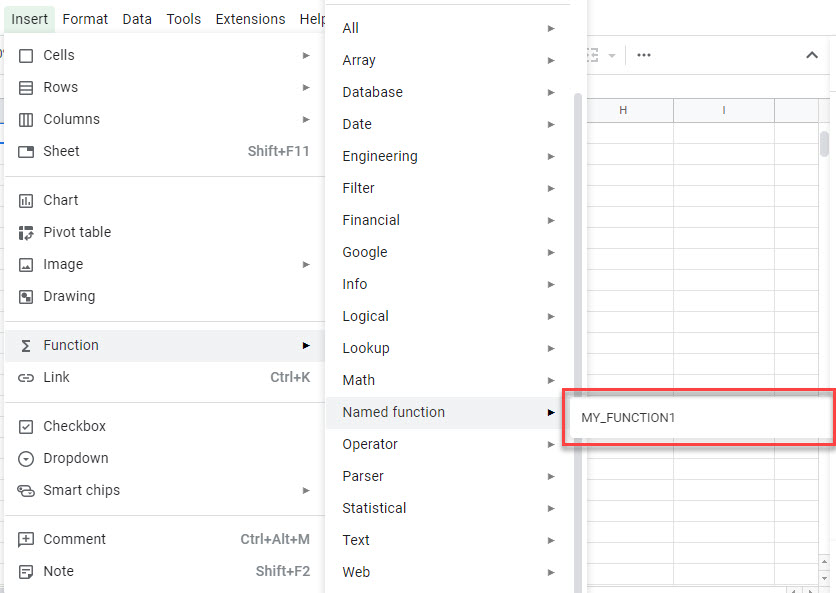Open the Format menu
The height and width of the screenshot is (593, 836).
[x=85, y=19]
